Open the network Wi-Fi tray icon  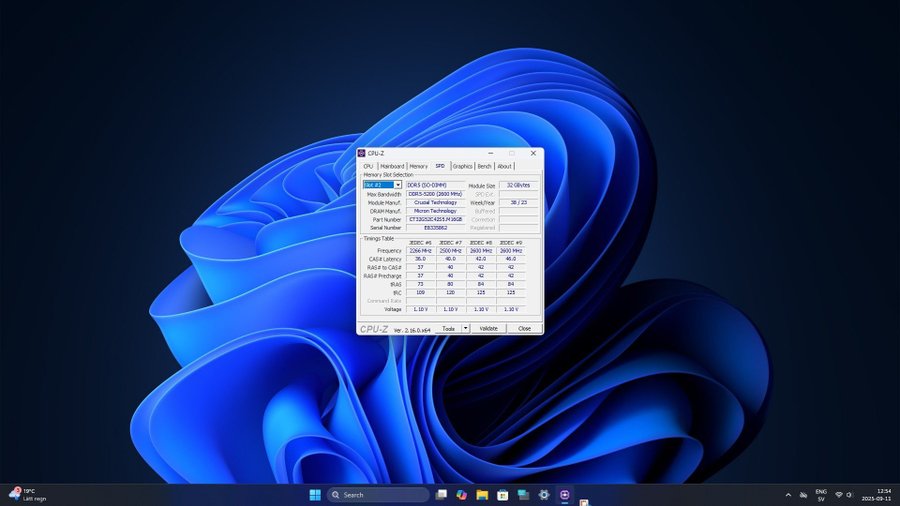coord(839,495)
